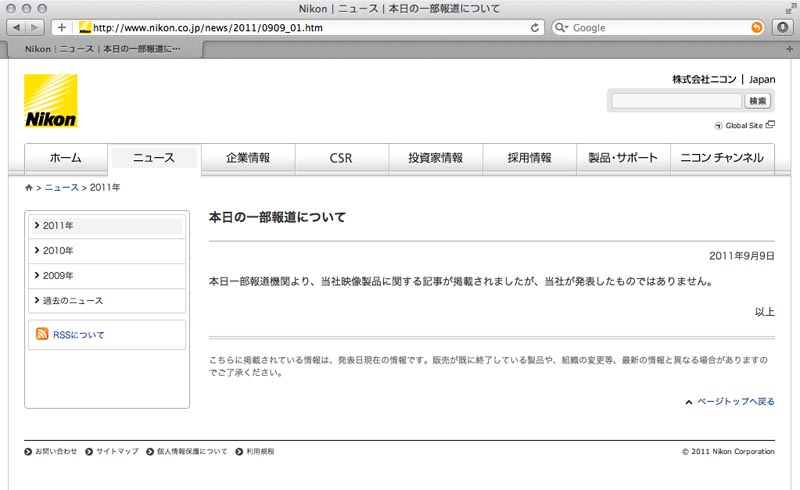
Task: Reload the page with the refresh icon
Action: coord(535,28)
